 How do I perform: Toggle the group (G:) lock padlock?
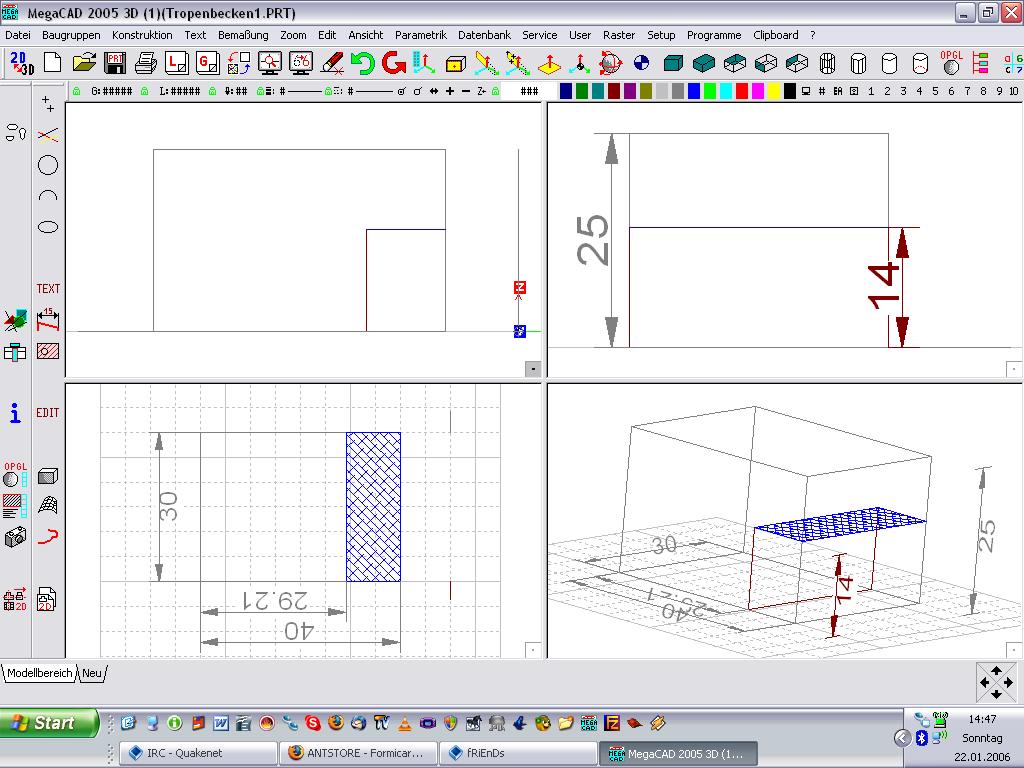pyautogui.click(x=76, y=91)
